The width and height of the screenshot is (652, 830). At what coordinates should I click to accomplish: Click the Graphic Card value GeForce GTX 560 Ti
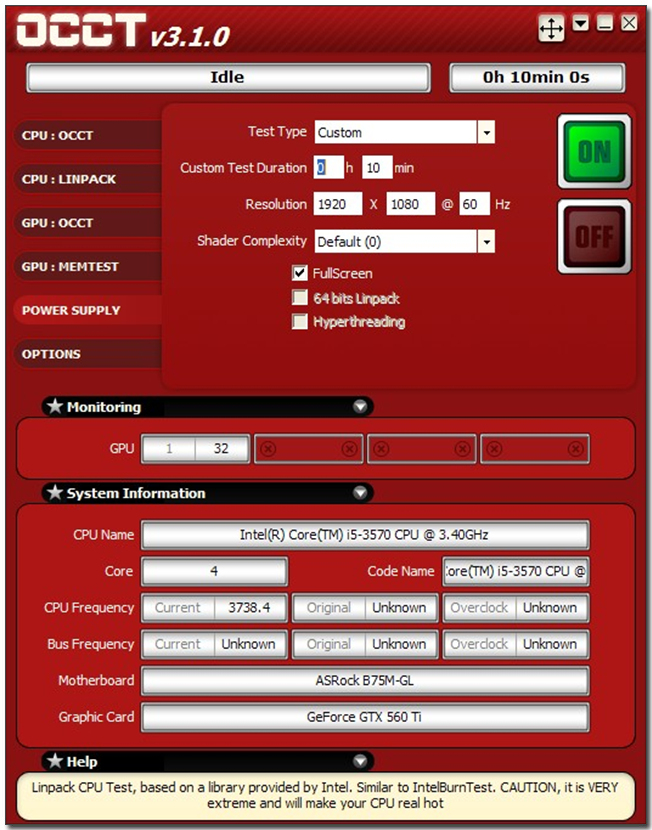tap(365, 717)
